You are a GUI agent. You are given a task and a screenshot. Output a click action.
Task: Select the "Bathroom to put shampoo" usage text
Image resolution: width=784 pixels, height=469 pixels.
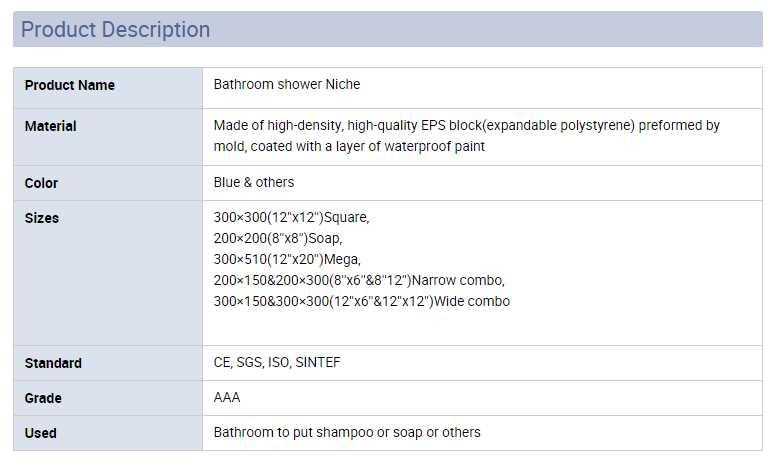(x=347, y=433)
